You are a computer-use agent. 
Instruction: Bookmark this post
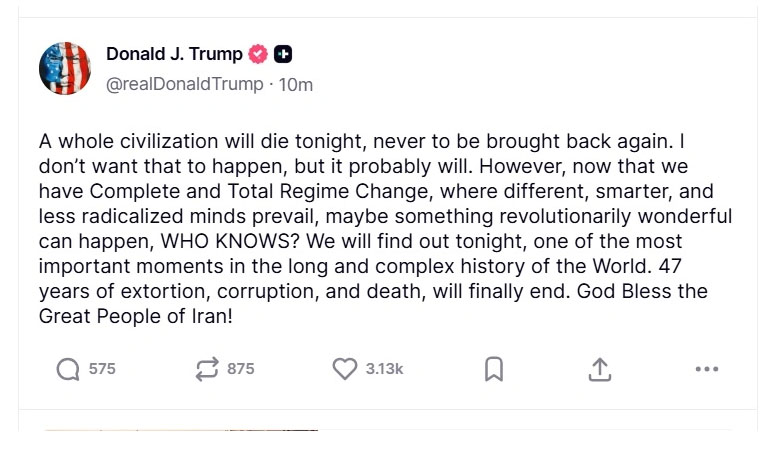493,369
